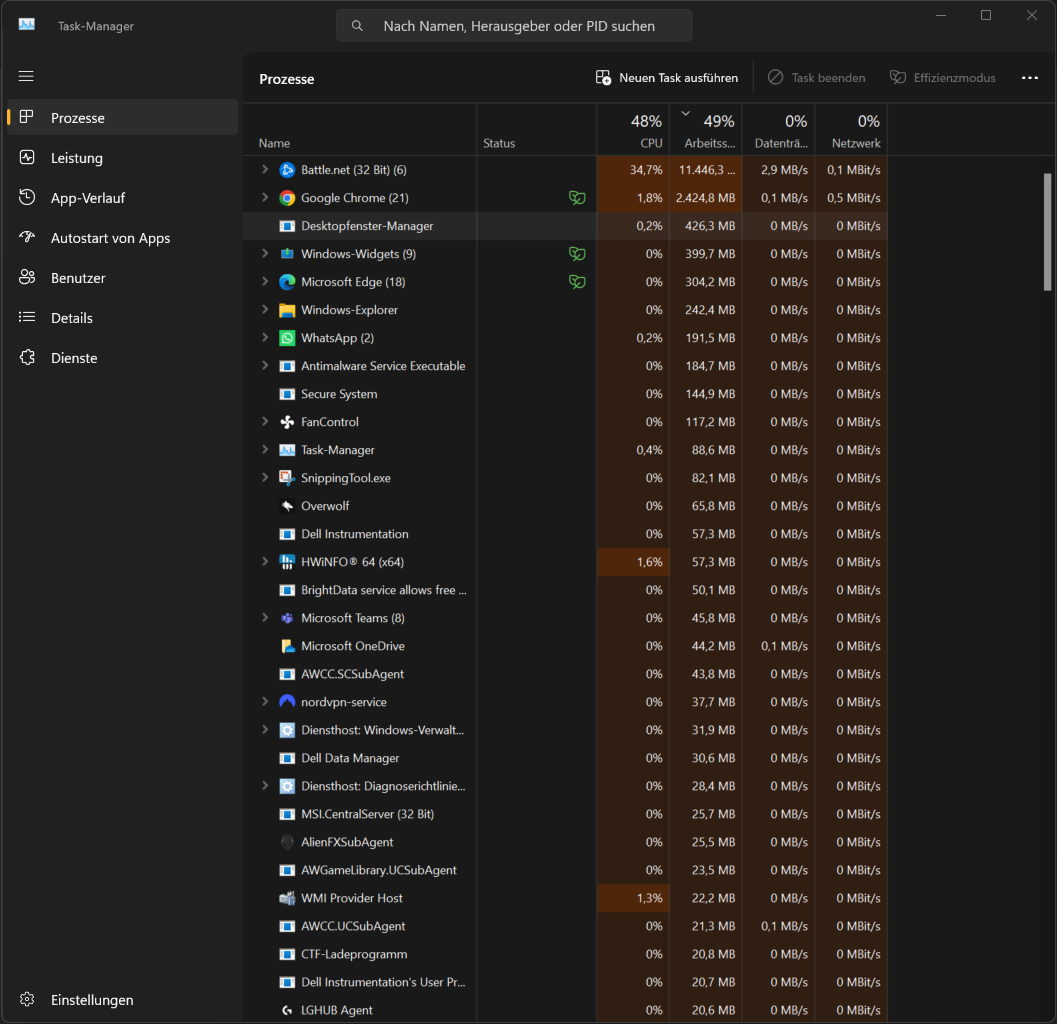This screenshot has width=1057, height=1024.
Task: Sort by the Name column header
Action: click(359, 130)
